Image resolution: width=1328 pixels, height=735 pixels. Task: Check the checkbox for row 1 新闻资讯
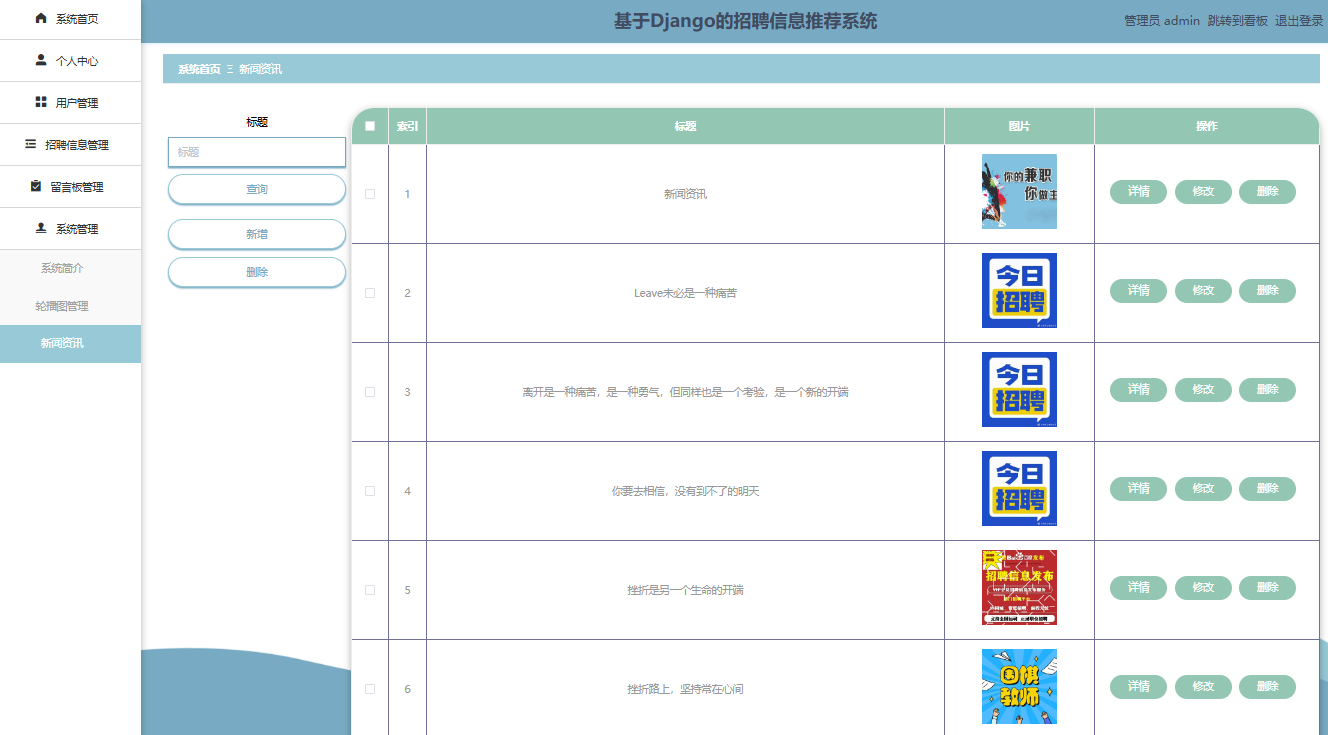click(370, 194)
